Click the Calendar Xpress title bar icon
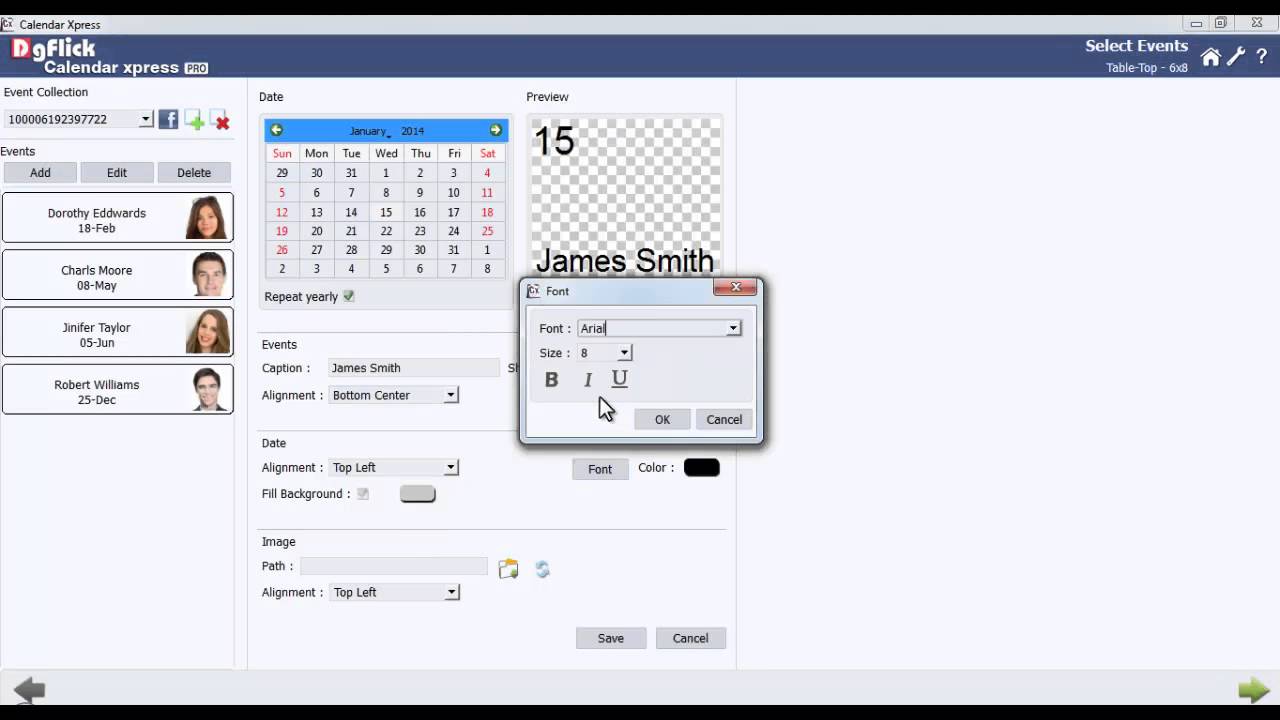 tap(8, 24)
